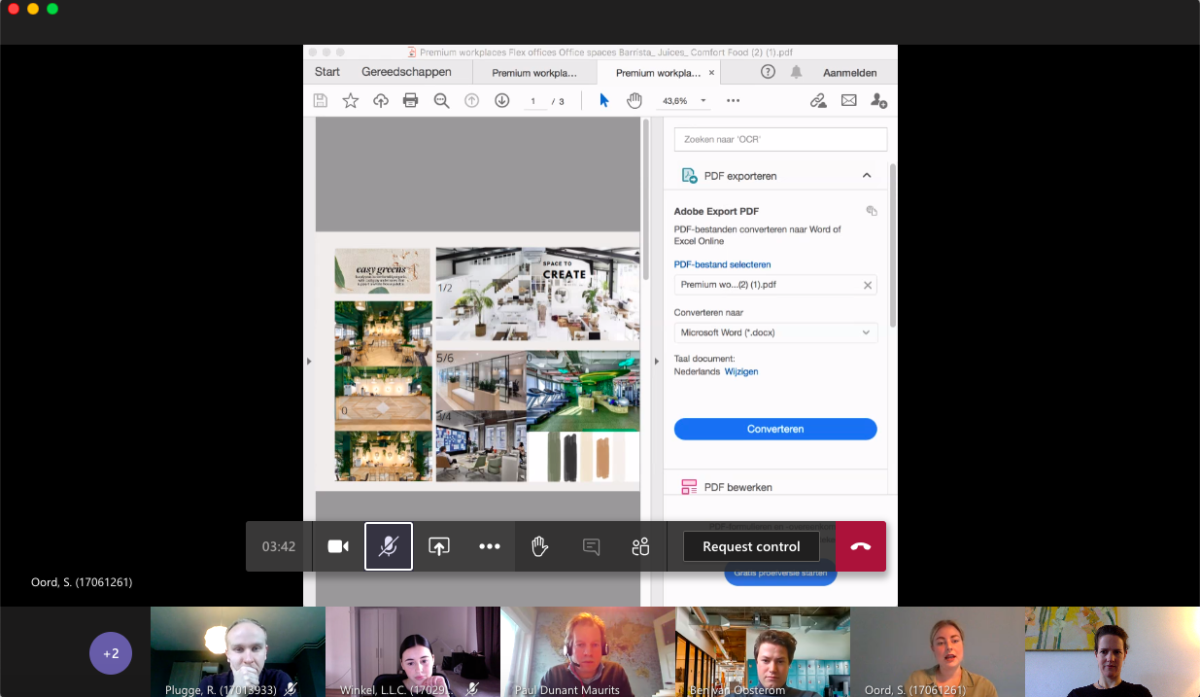
Task: Collapse the right tools pane arrow
Action: 657,361
